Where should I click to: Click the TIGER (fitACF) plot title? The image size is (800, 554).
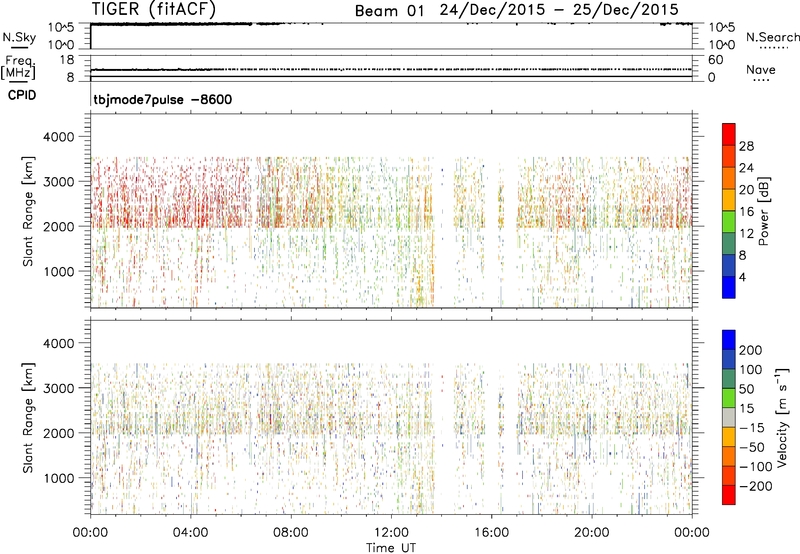153,9
